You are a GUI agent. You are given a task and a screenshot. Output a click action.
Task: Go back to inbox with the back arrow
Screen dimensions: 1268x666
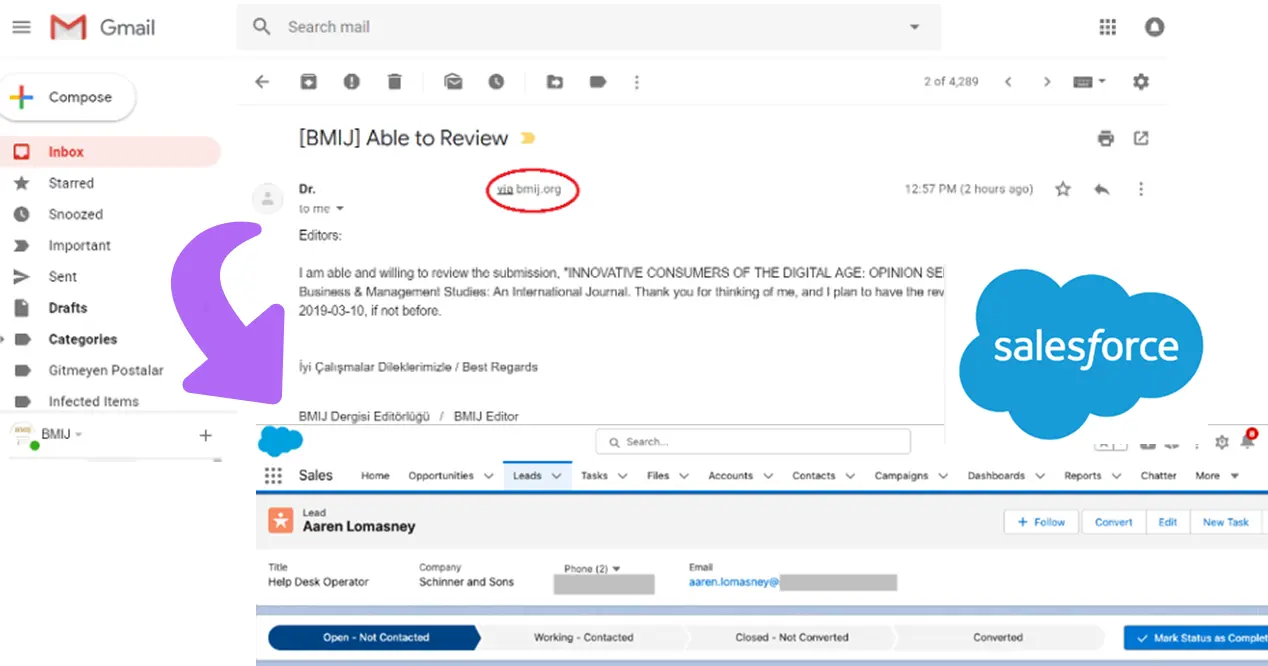[x=262, y=82]
